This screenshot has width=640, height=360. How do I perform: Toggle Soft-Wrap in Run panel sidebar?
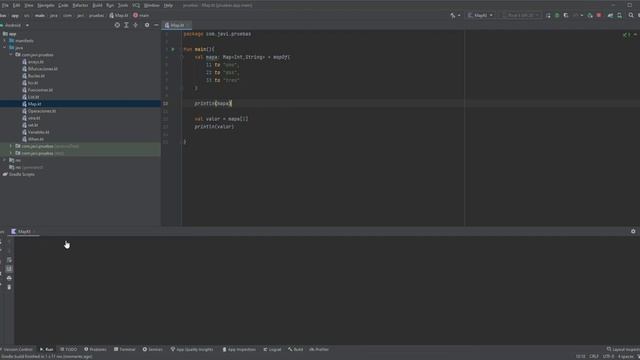[9, 260]
